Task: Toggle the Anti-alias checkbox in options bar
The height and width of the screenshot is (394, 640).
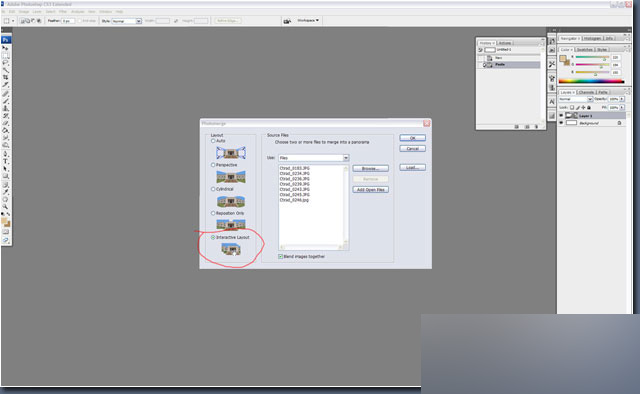Action: click(x=80, y=21)
